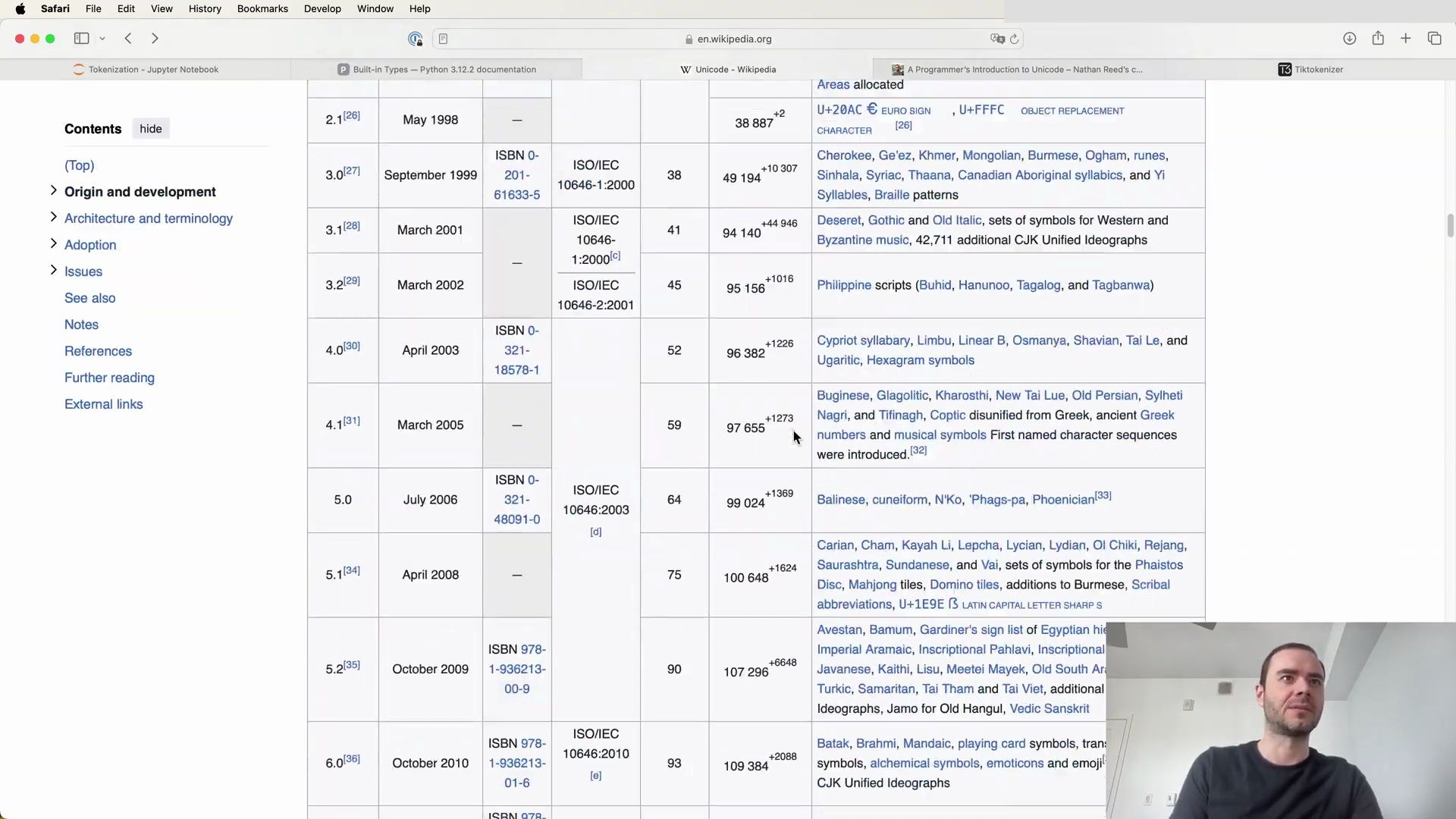The width and height of the screenshot is (1456, 819).
Task: Open ISBN 0-201-61633-5 link
Action: (517, 175)
